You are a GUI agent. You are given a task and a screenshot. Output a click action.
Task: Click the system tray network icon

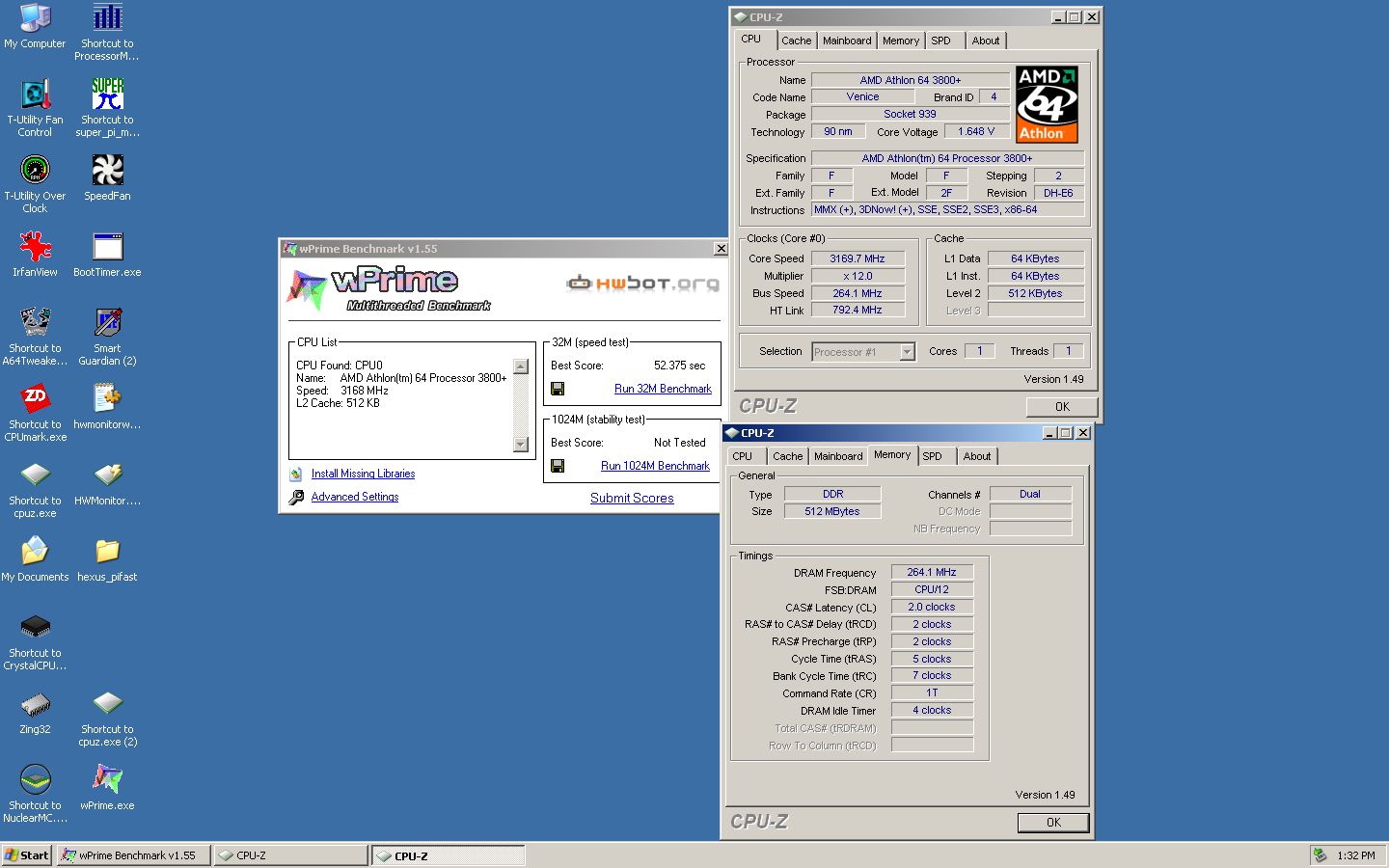click(x=1320, y=854)
